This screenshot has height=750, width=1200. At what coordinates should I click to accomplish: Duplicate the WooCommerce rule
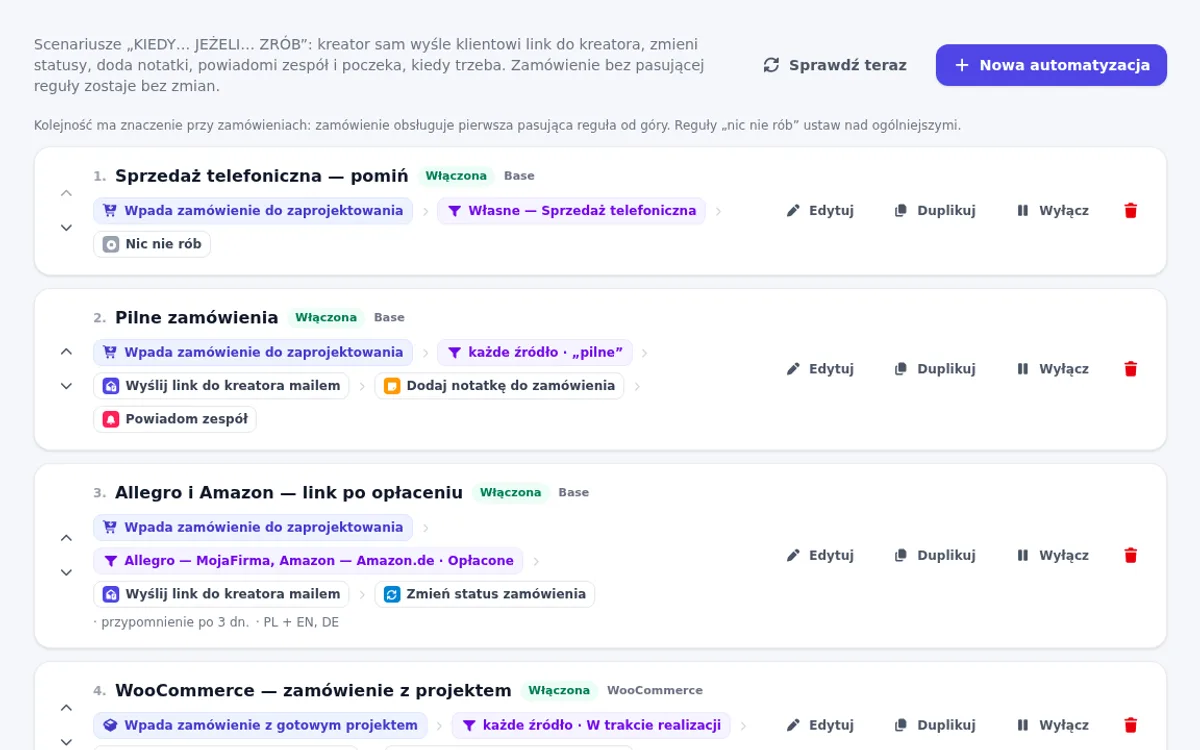click(x=934, y=725)
